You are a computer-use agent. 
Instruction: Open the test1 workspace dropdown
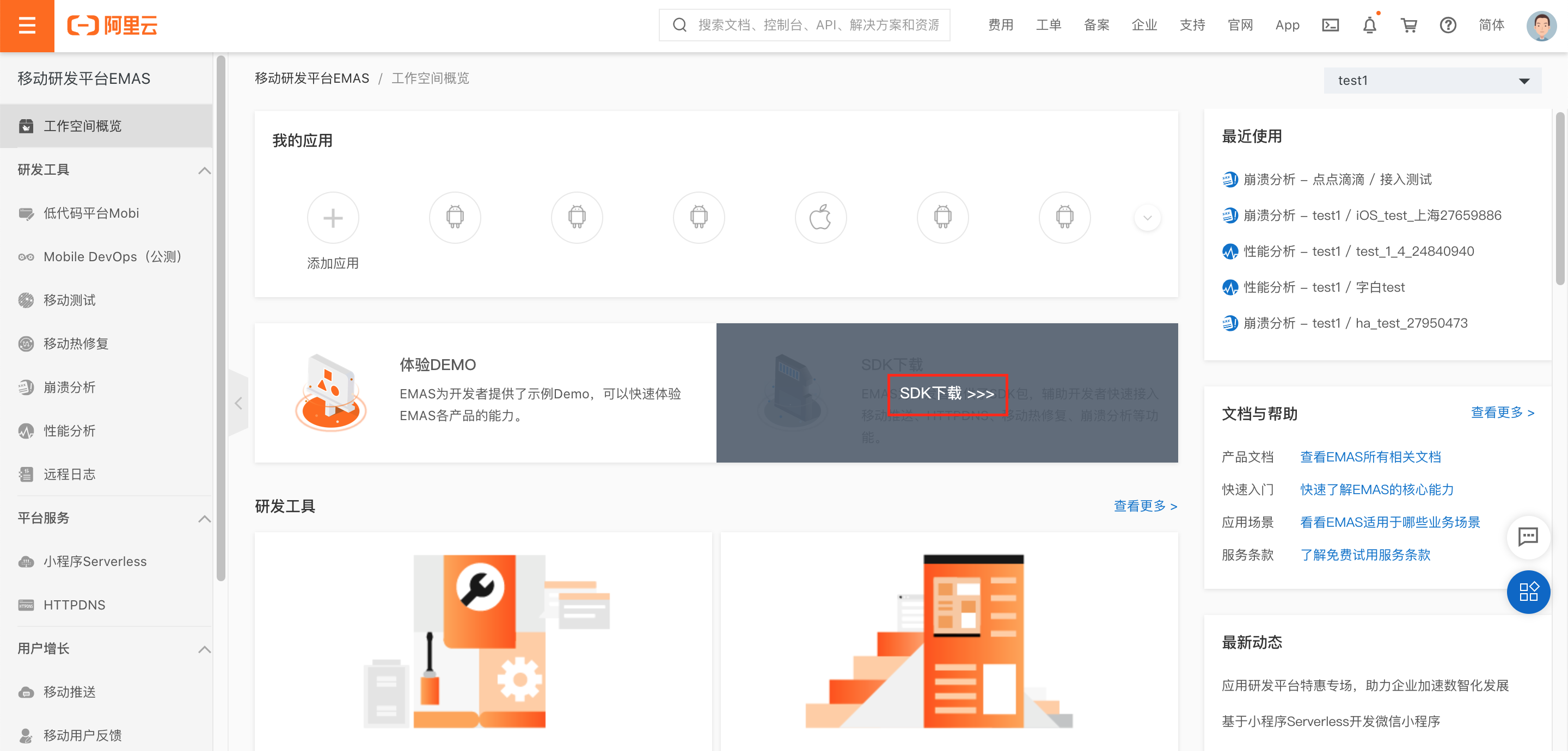click(1432, 81)
